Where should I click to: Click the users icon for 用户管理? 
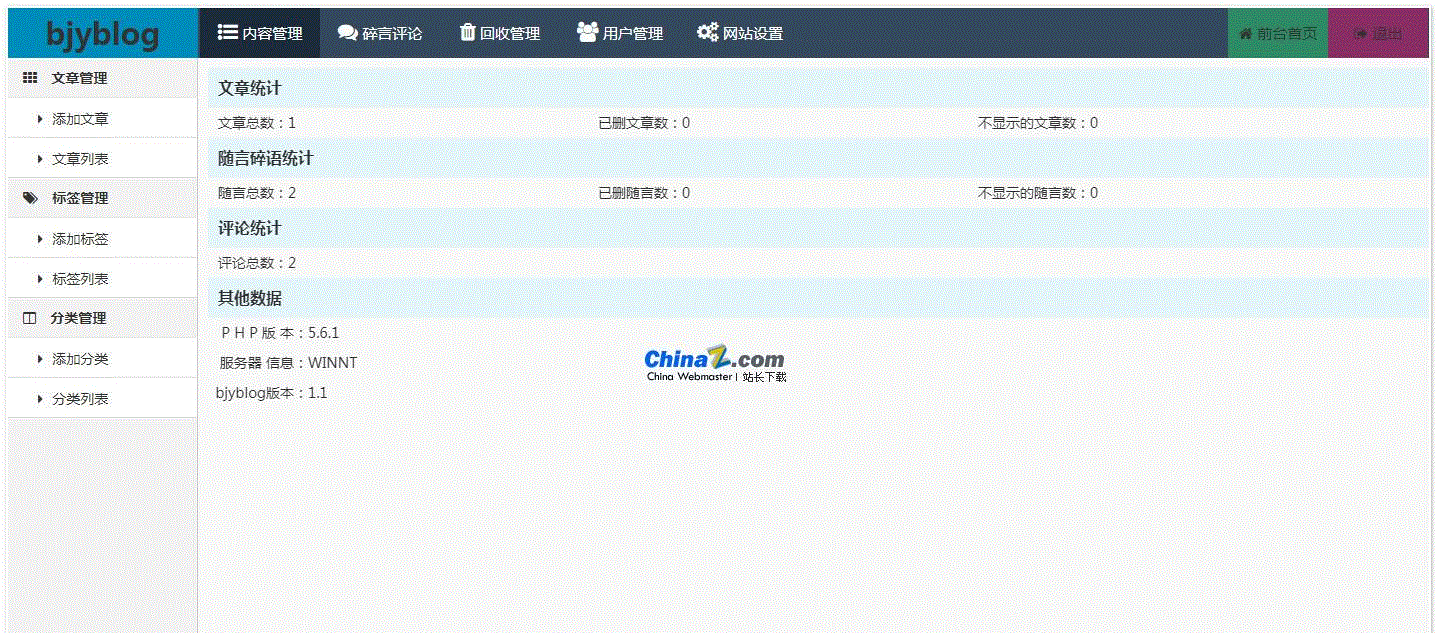click(x=587, y=32)
